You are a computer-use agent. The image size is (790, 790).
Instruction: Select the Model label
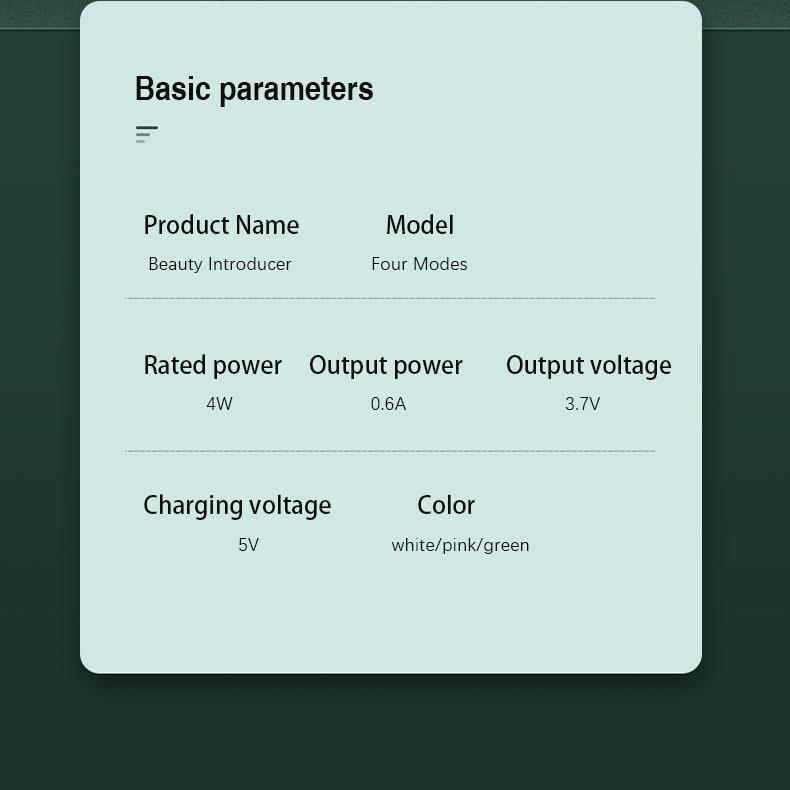(420, 225)
